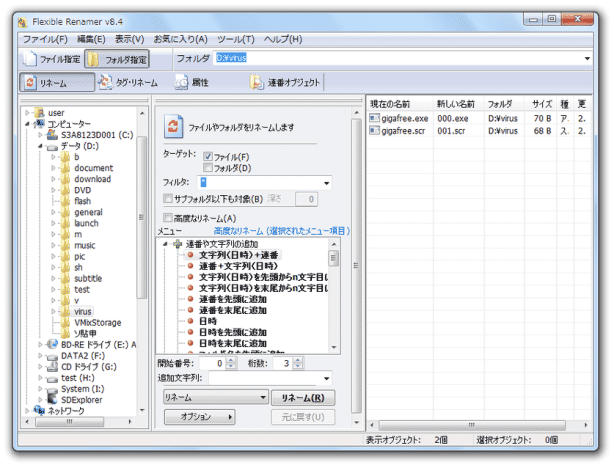Image resolution: width=614 pixels, height=465 pixels.
Task: Expand the DATA2 (F:) tree node
Action: click(40, 356)
